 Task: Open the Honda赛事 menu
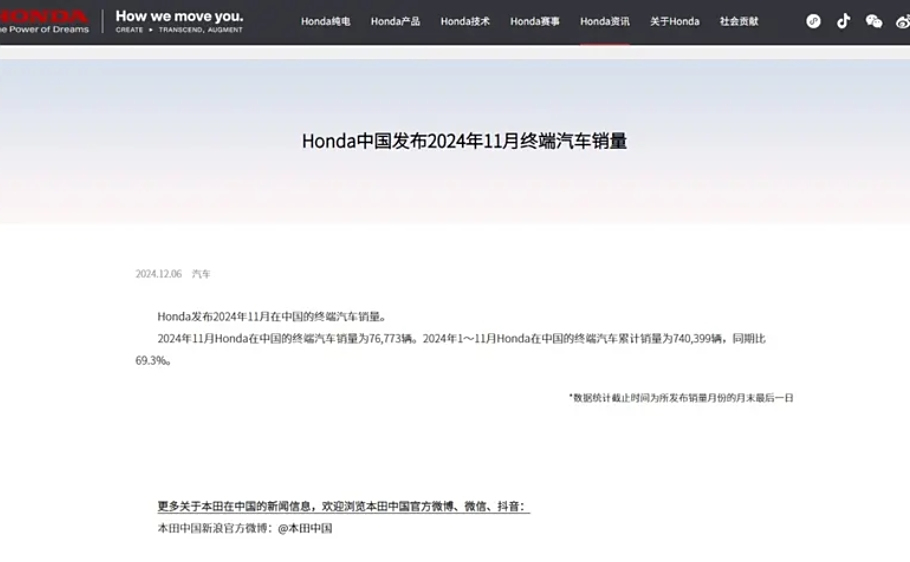pos(535,21)
